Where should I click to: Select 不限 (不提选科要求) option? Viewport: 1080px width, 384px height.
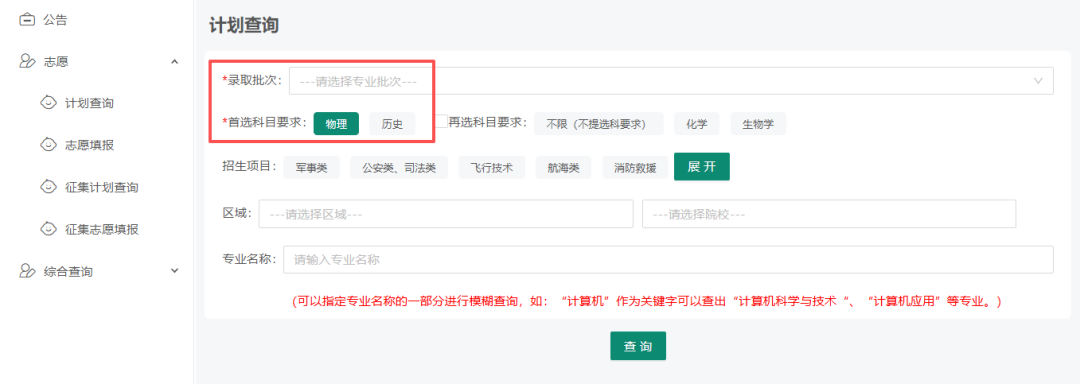click(x=599, y=124)
